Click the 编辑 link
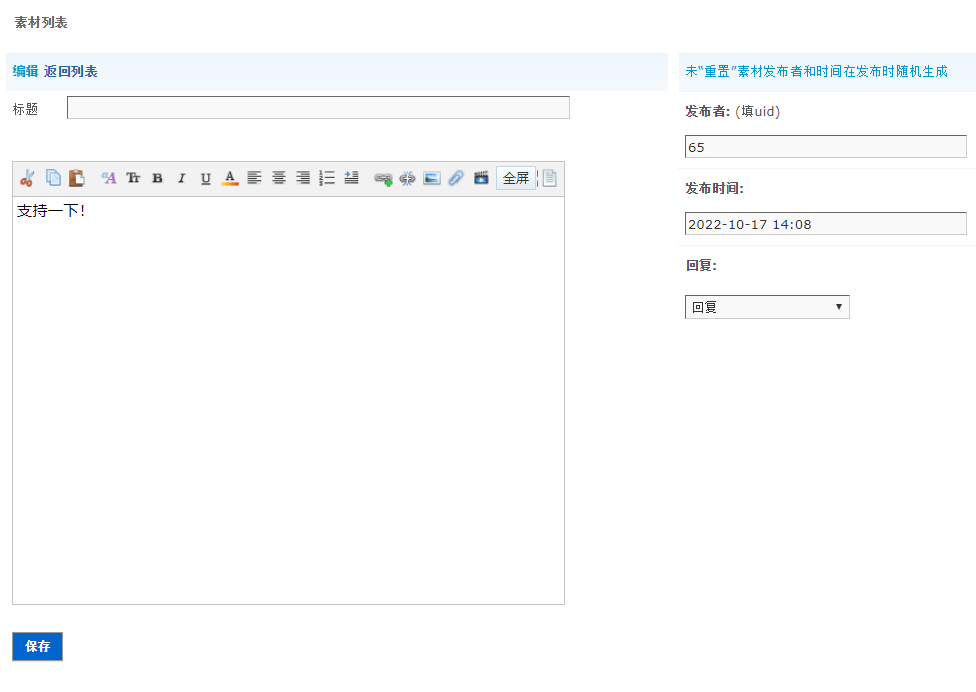 tap(26, 72)
